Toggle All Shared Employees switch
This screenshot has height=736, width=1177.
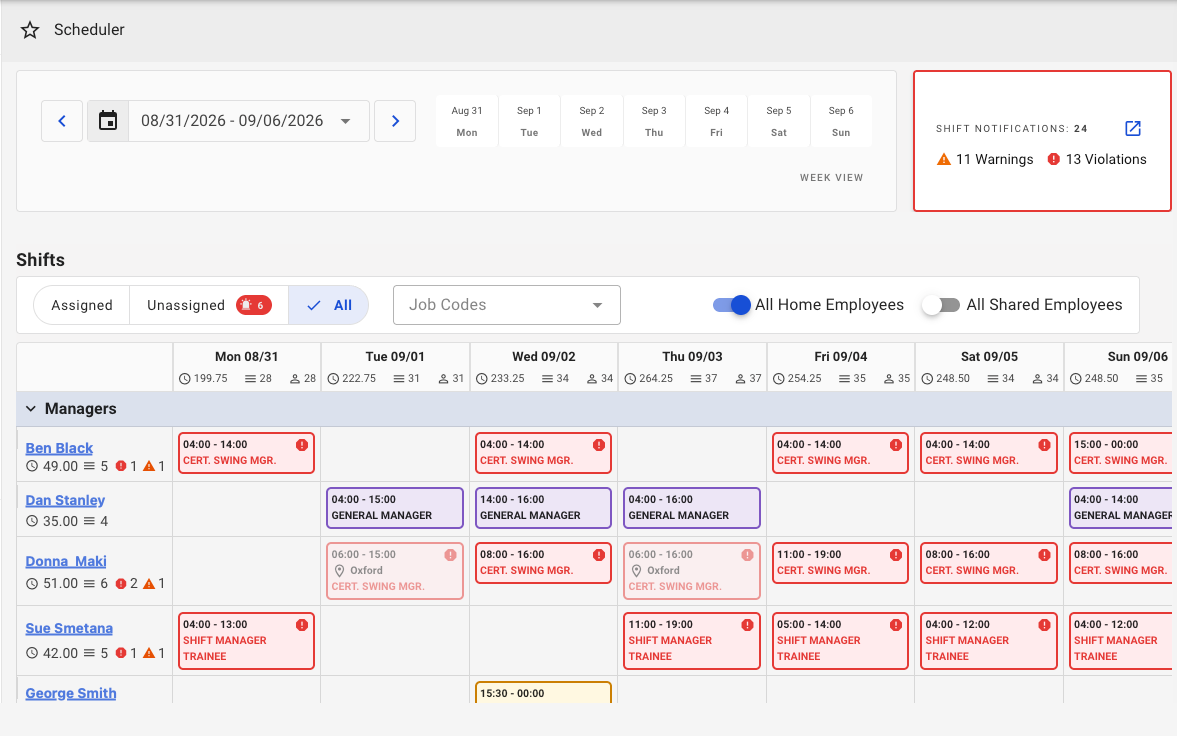click(x=941, y=305)
